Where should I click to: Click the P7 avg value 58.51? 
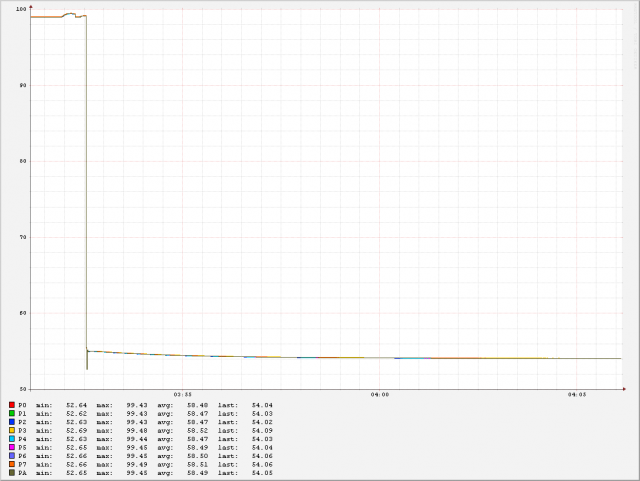[x=197, y=464]
